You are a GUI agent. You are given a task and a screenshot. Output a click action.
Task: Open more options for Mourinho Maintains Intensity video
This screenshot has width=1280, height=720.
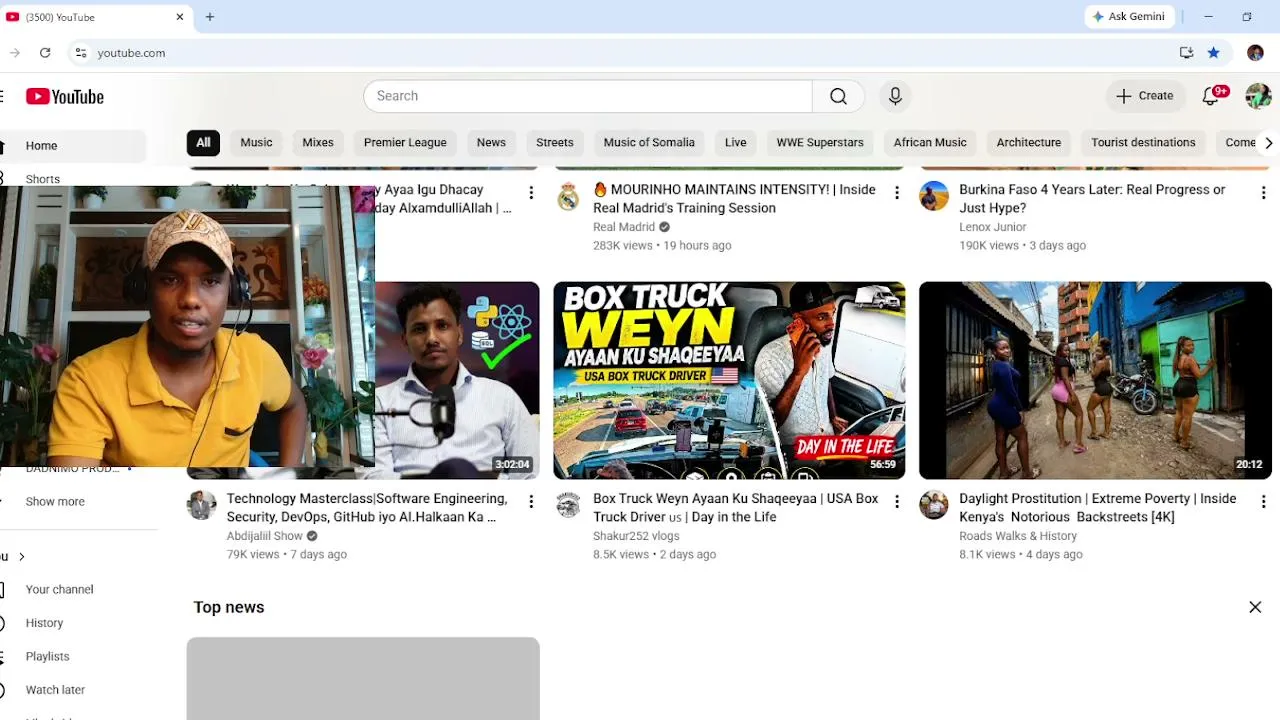(x=897, y=192)
